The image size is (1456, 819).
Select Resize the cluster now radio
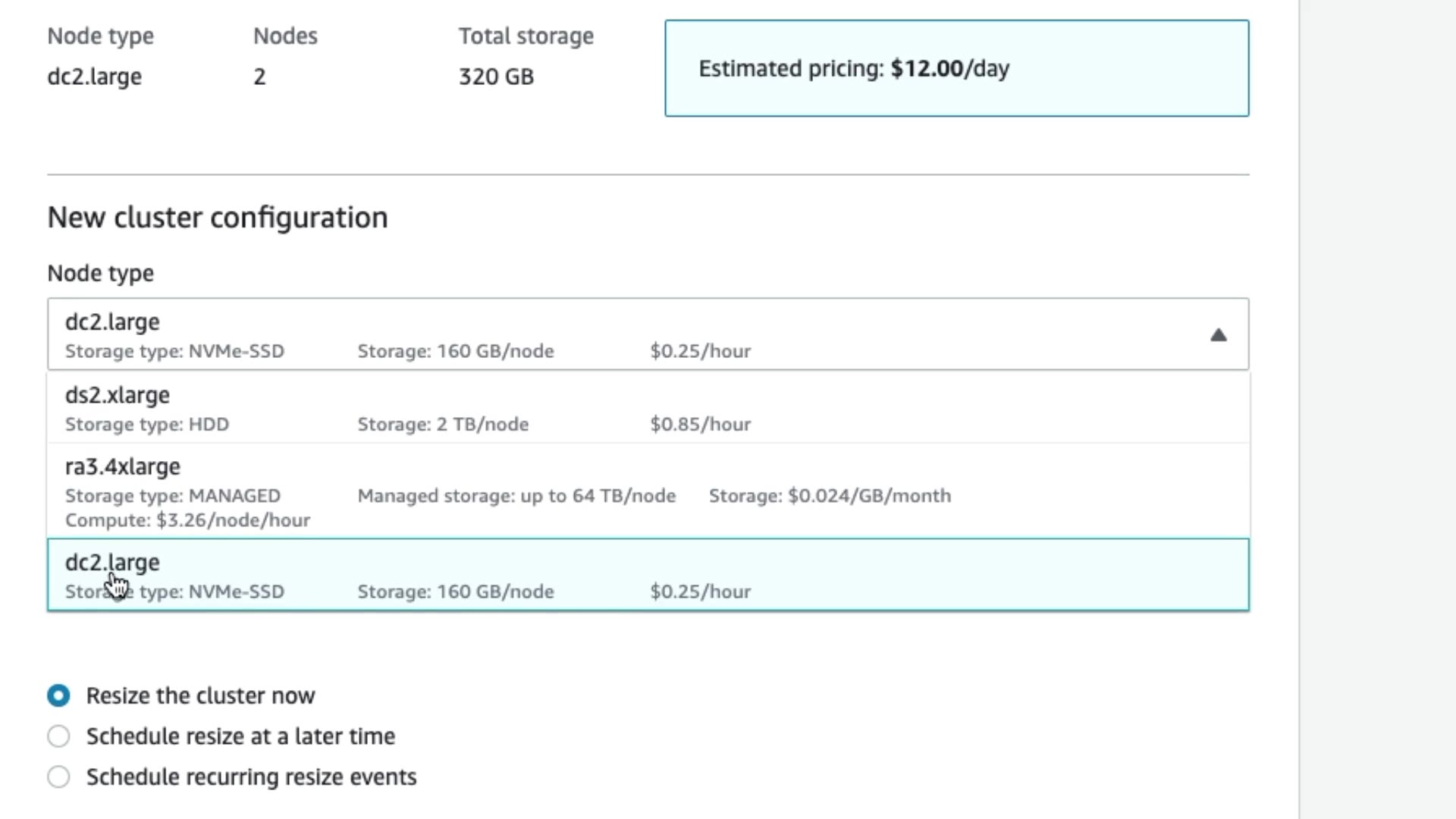(x=58, y=695)
